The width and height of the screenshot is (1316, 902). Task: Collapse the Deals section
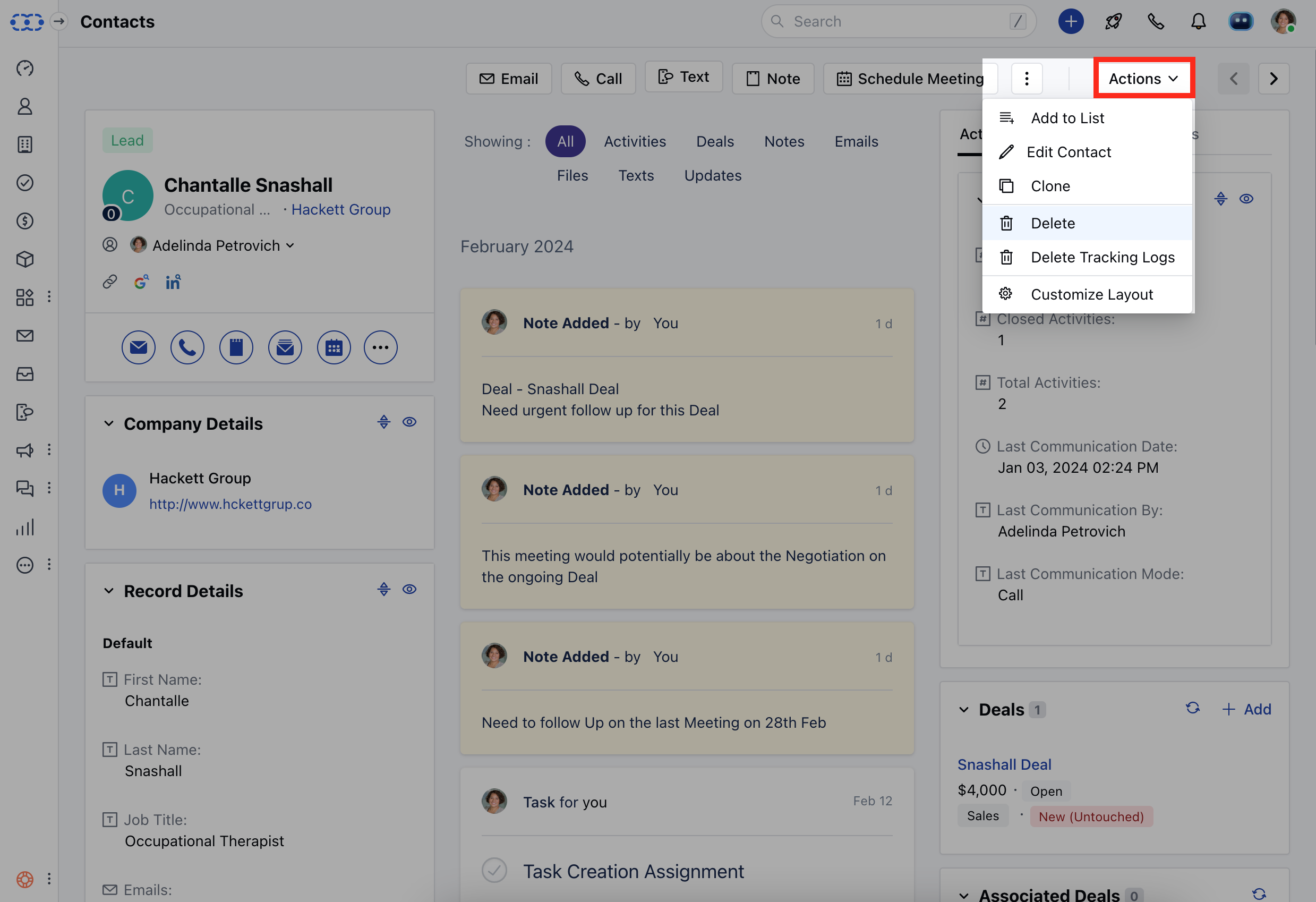(x=964, y=710)
